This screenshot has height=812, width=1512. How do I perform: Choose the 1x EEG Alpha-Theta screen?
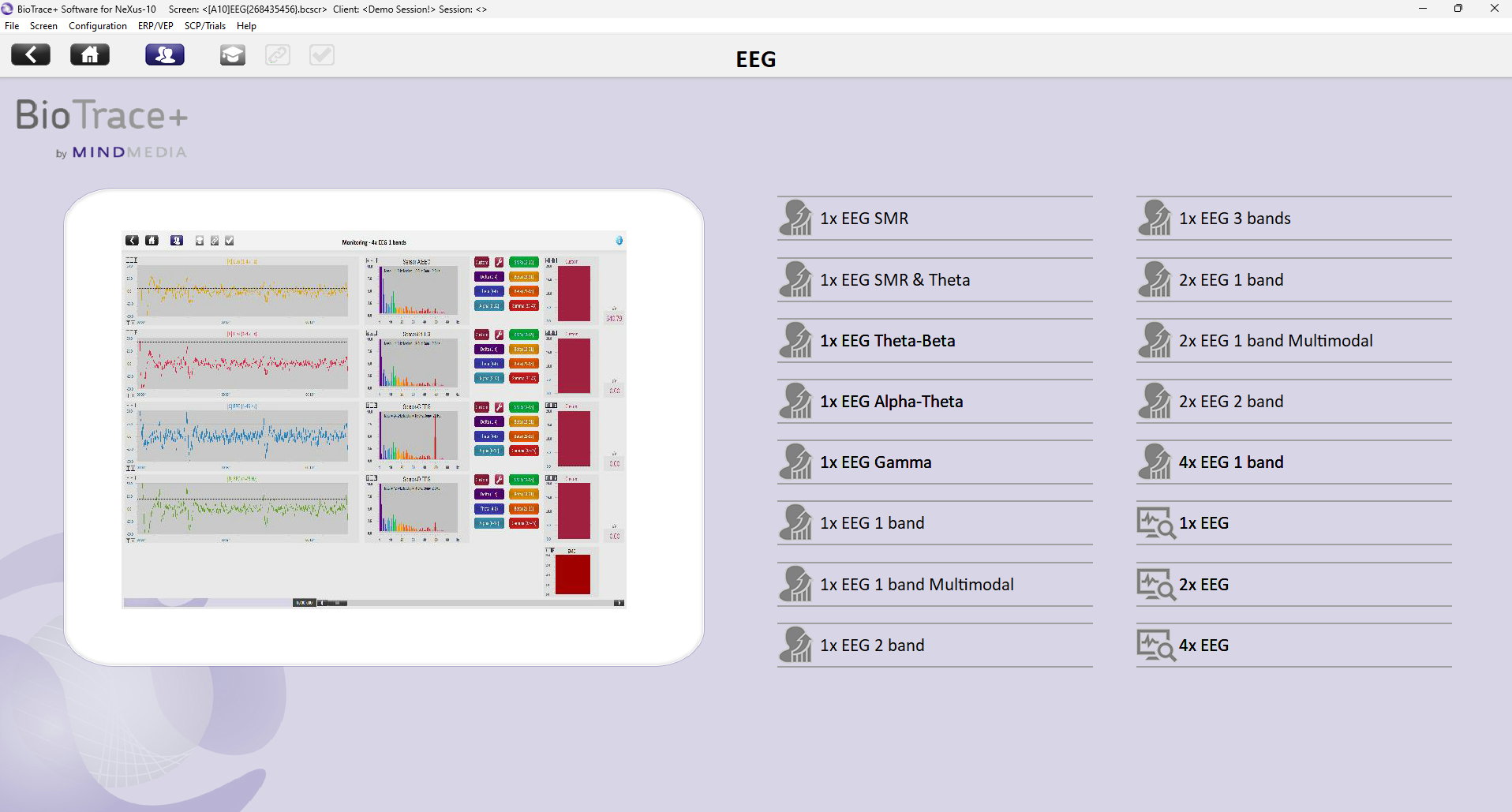(891, 402)
